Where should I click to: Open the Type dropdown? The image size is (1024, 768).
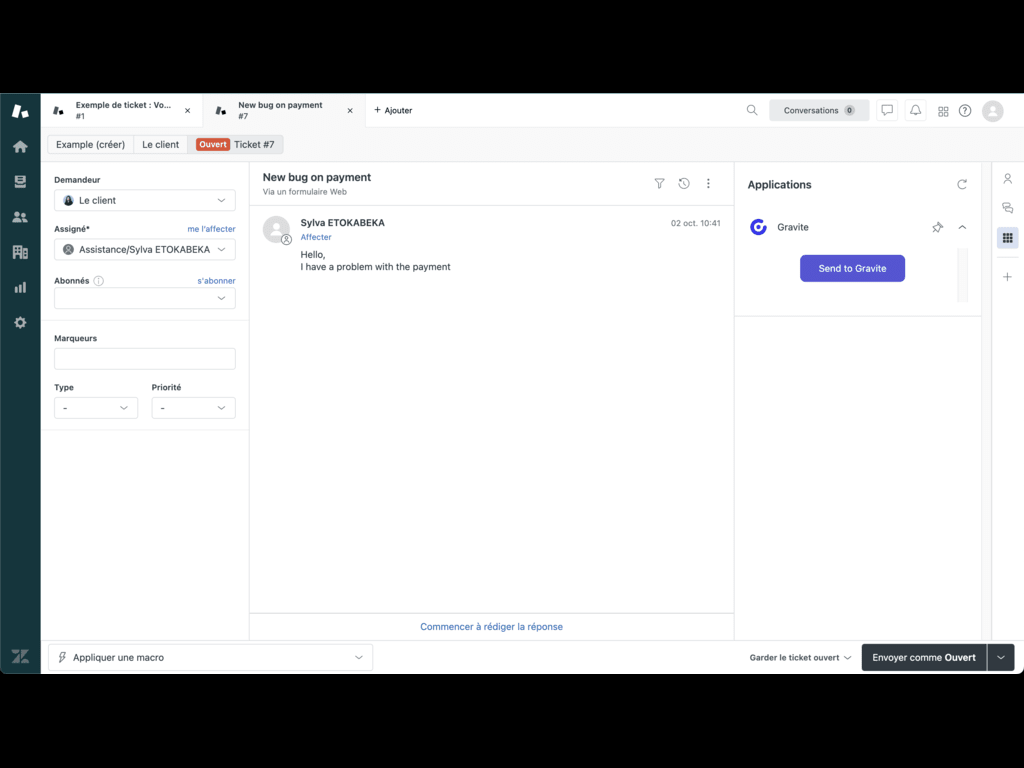tap(96, 408)
